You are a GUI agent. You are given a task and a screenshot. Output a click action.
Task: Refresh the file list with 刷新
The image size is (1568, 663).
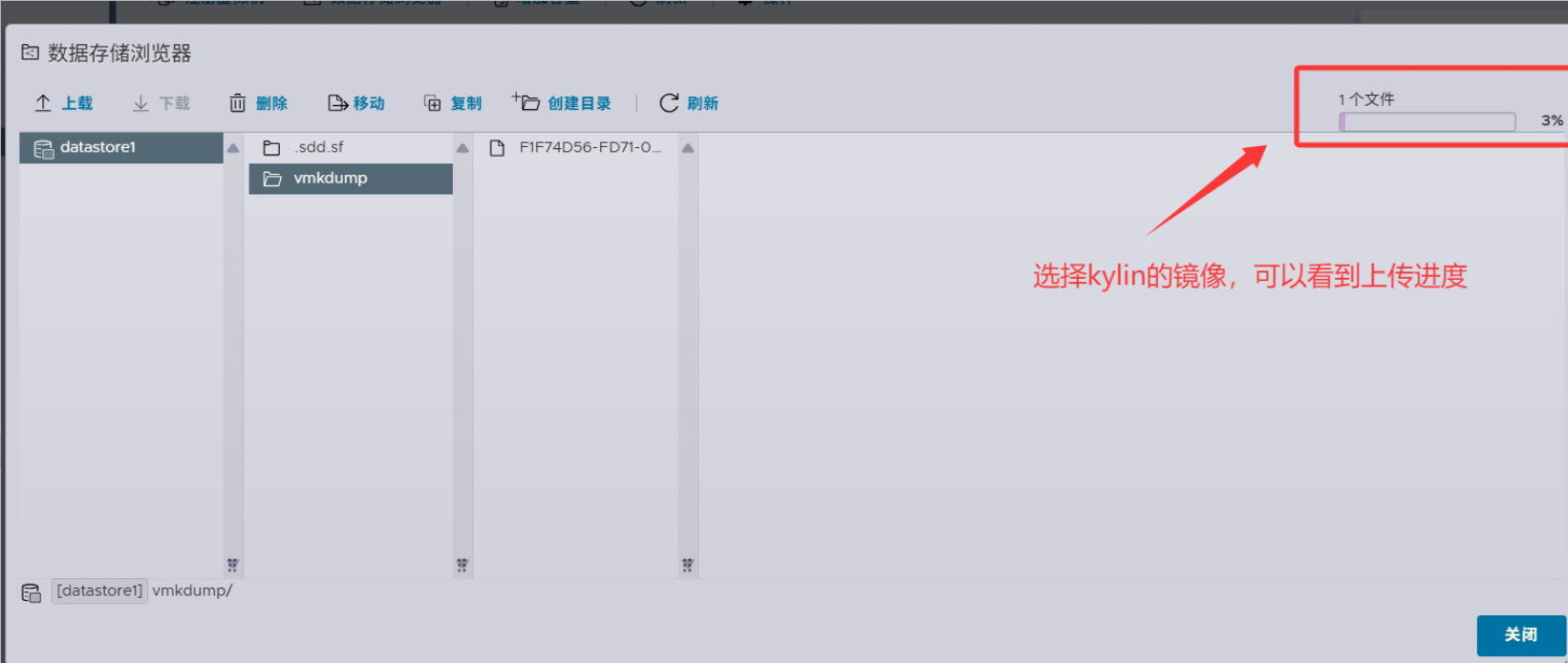pos(689,103)
